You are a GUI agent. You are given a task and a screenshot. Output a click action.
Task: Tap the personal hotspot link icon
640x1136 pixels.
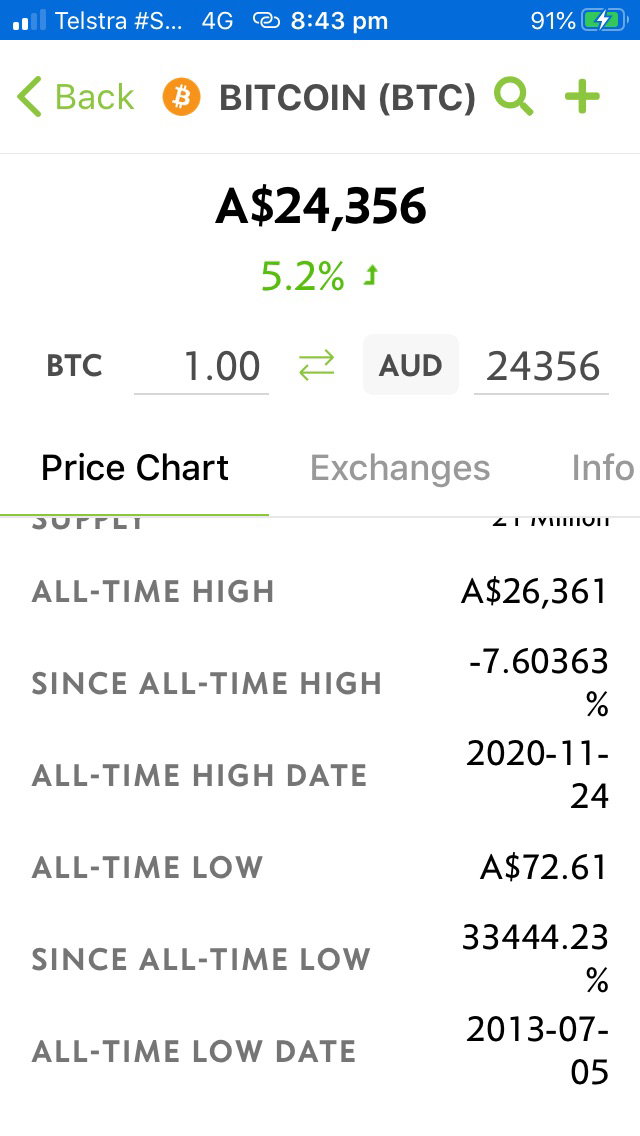(266, 21)
